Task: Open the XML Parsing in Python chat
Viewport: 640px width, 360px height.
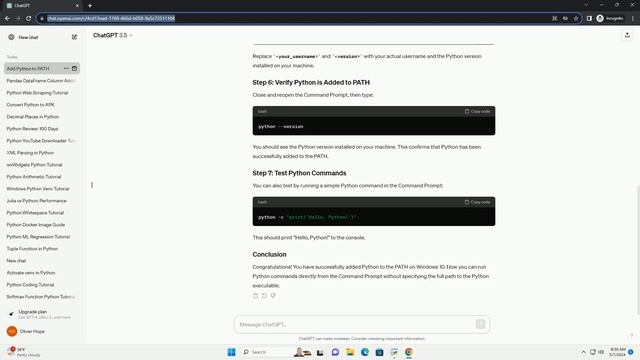Action: point(42,153)
